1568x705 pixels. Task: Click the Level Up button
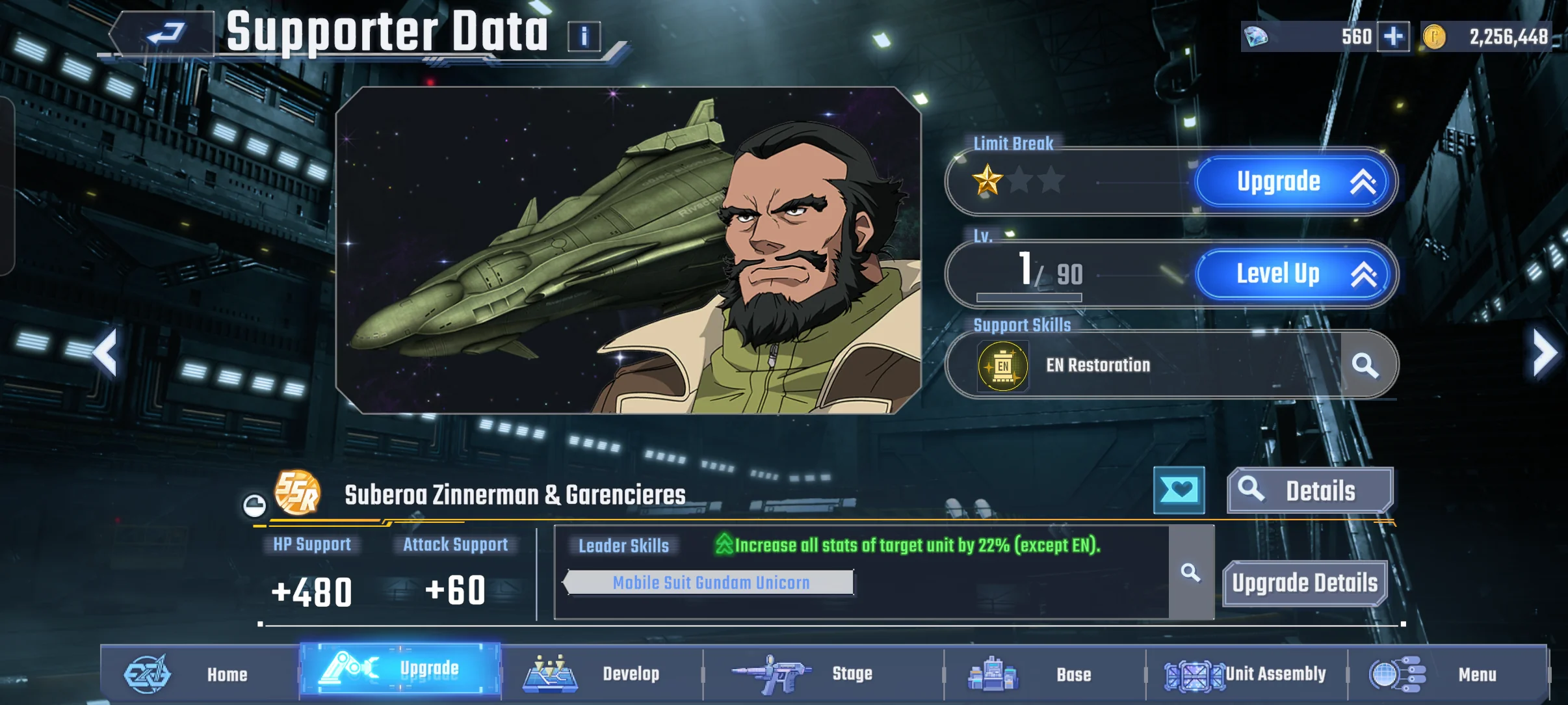coord(1294,274)
